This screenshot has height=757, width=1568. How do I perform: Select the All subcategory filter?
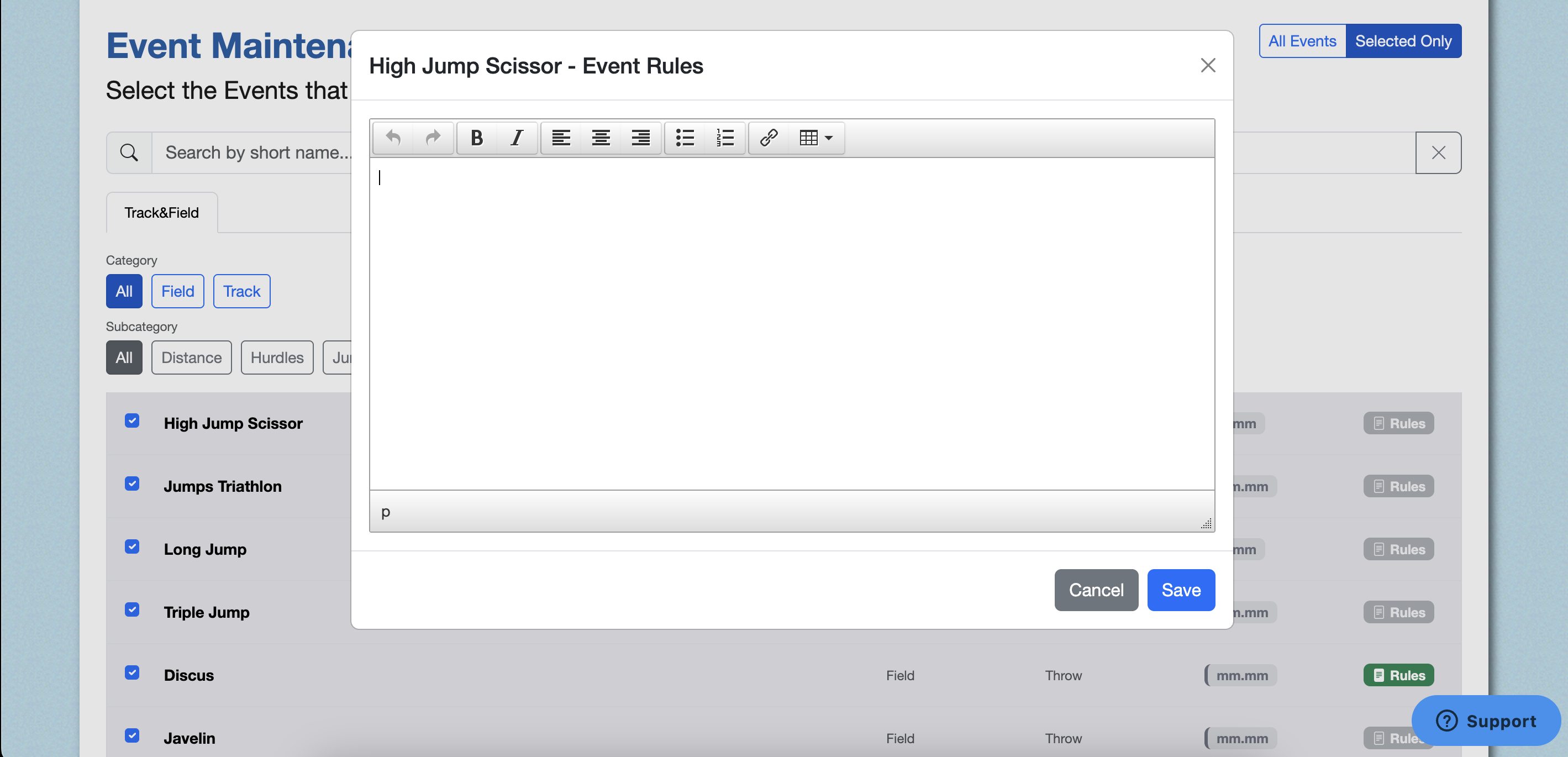tap(124, 358)
